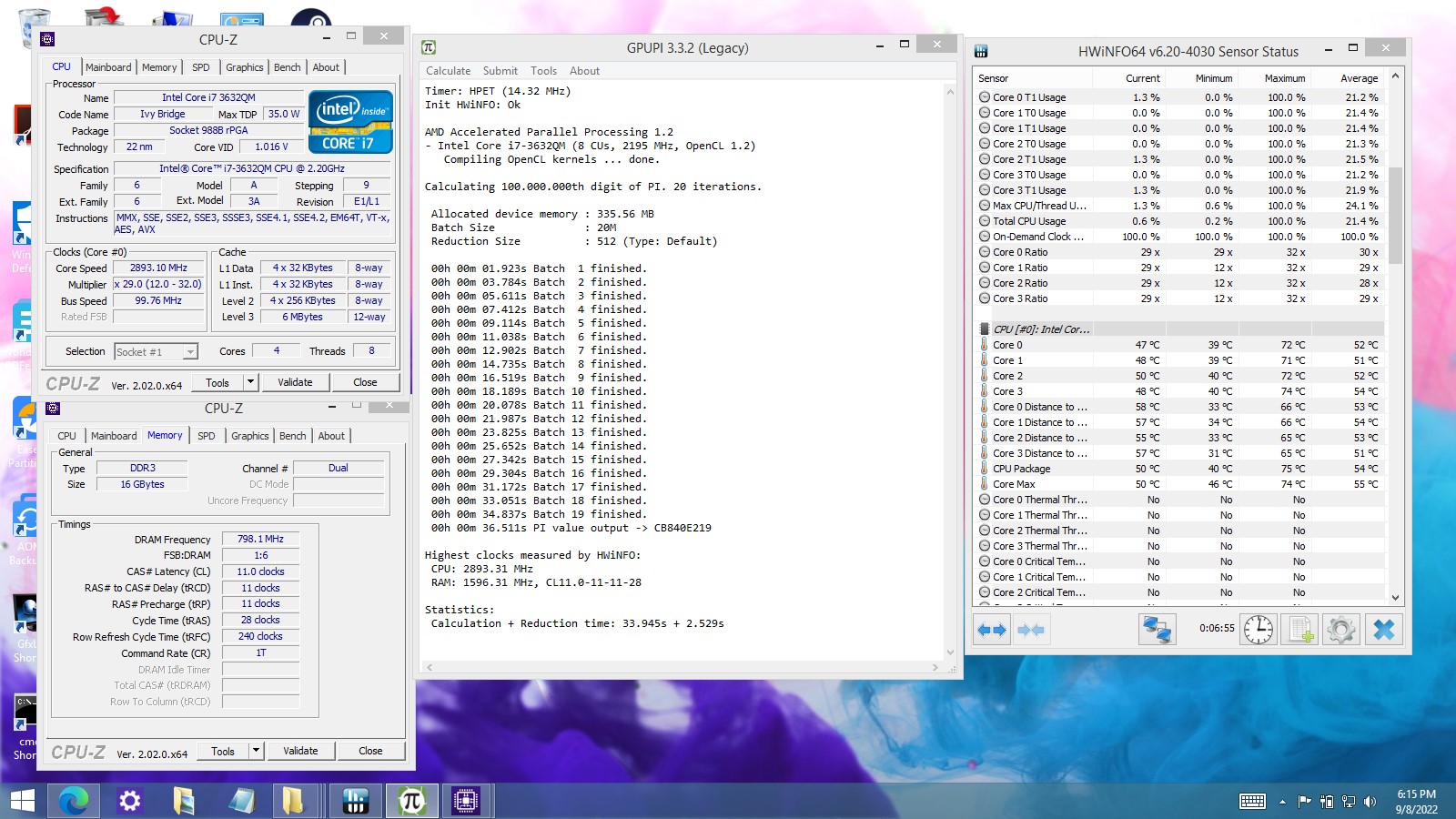Click Close button in upper CPU-Z
This screenshot has width=1456, height=819.
tap(365, 382)
